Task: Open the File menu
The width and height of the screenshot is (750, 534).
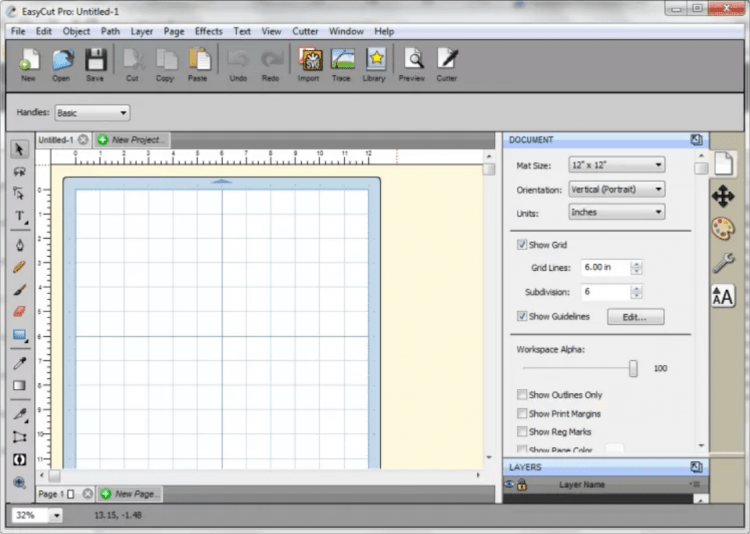Action: 18,32
